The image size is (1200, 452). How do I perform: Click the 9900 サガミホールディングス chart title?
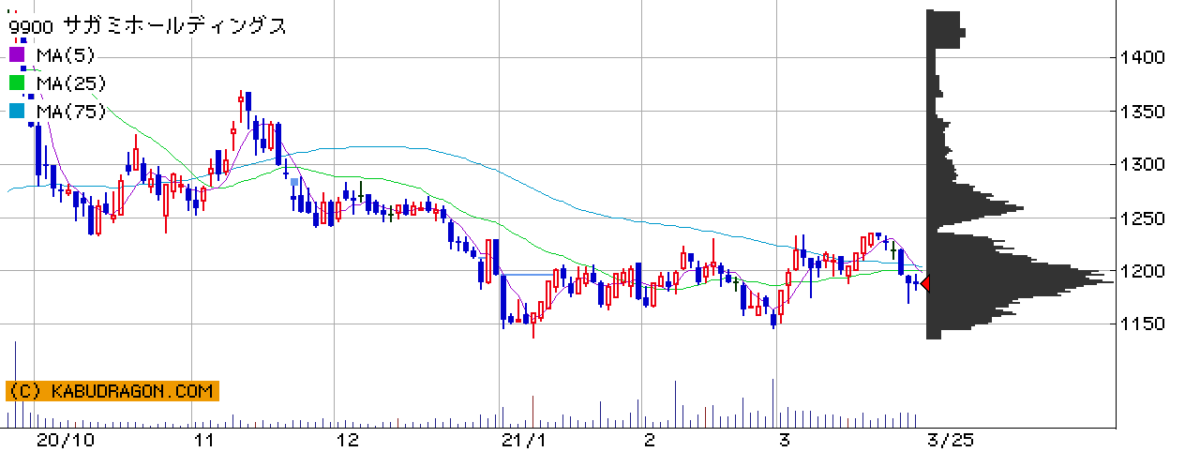tap(148, 27)
